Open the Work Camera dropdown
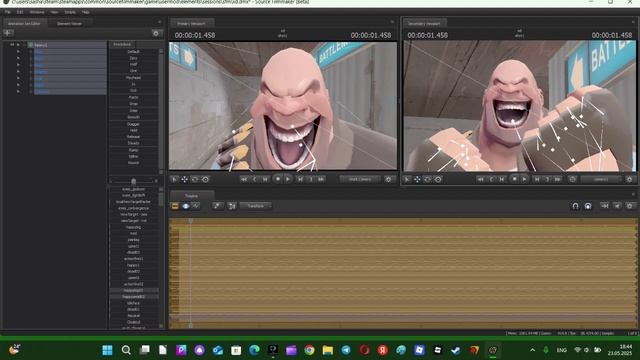 (360, 179)
